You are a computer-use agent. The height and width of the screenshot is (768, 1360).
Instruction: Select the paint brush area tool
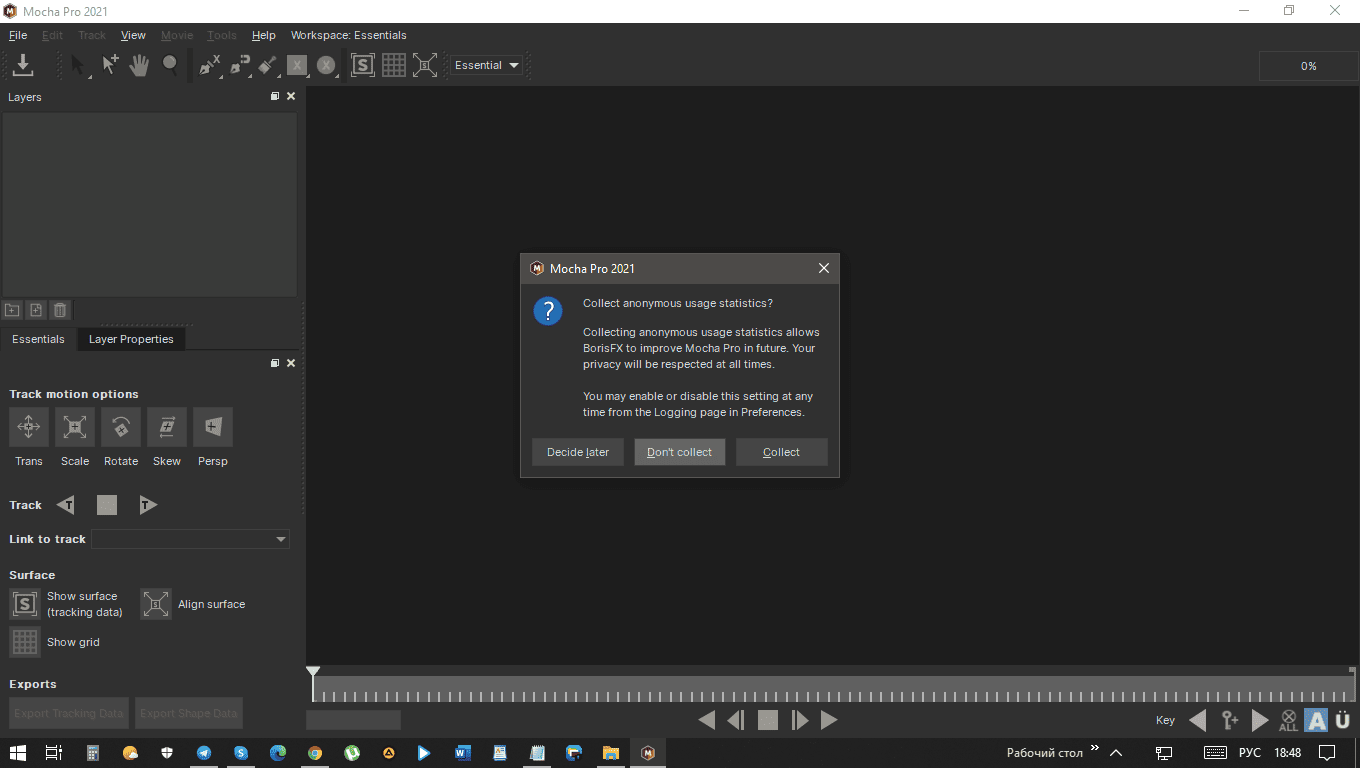pyautogui.click(x=267, y=65)
